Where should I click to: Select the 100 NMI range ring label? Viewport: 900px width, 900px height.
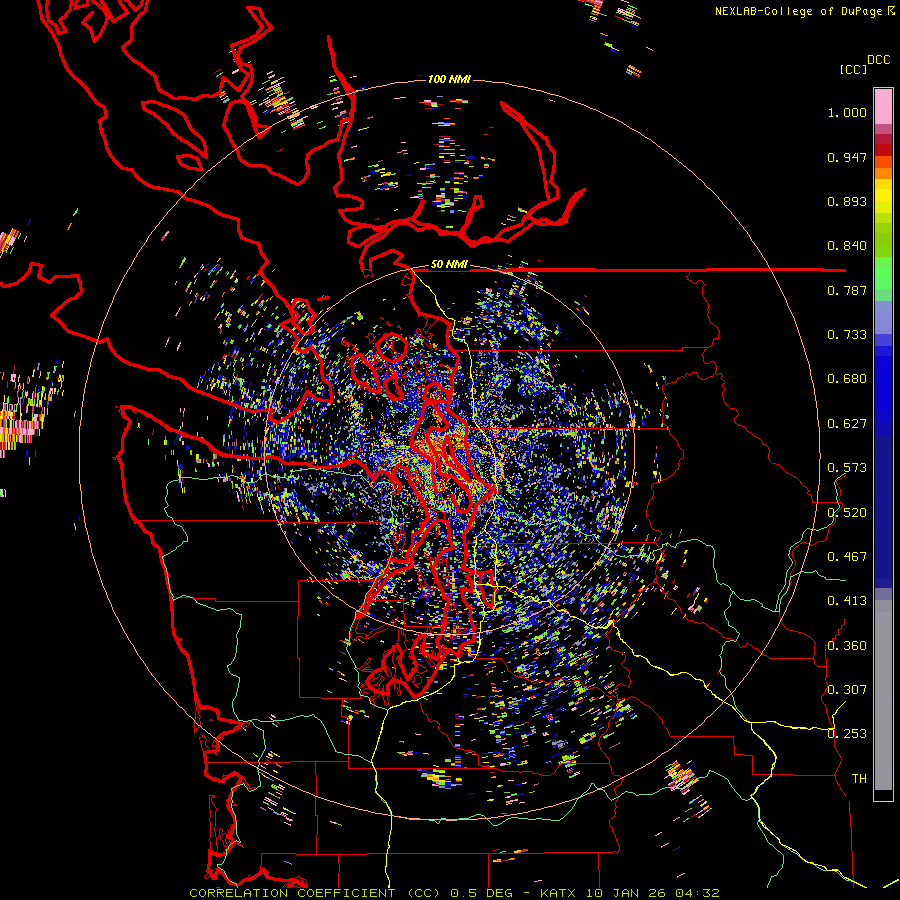(x=449, y=79)
